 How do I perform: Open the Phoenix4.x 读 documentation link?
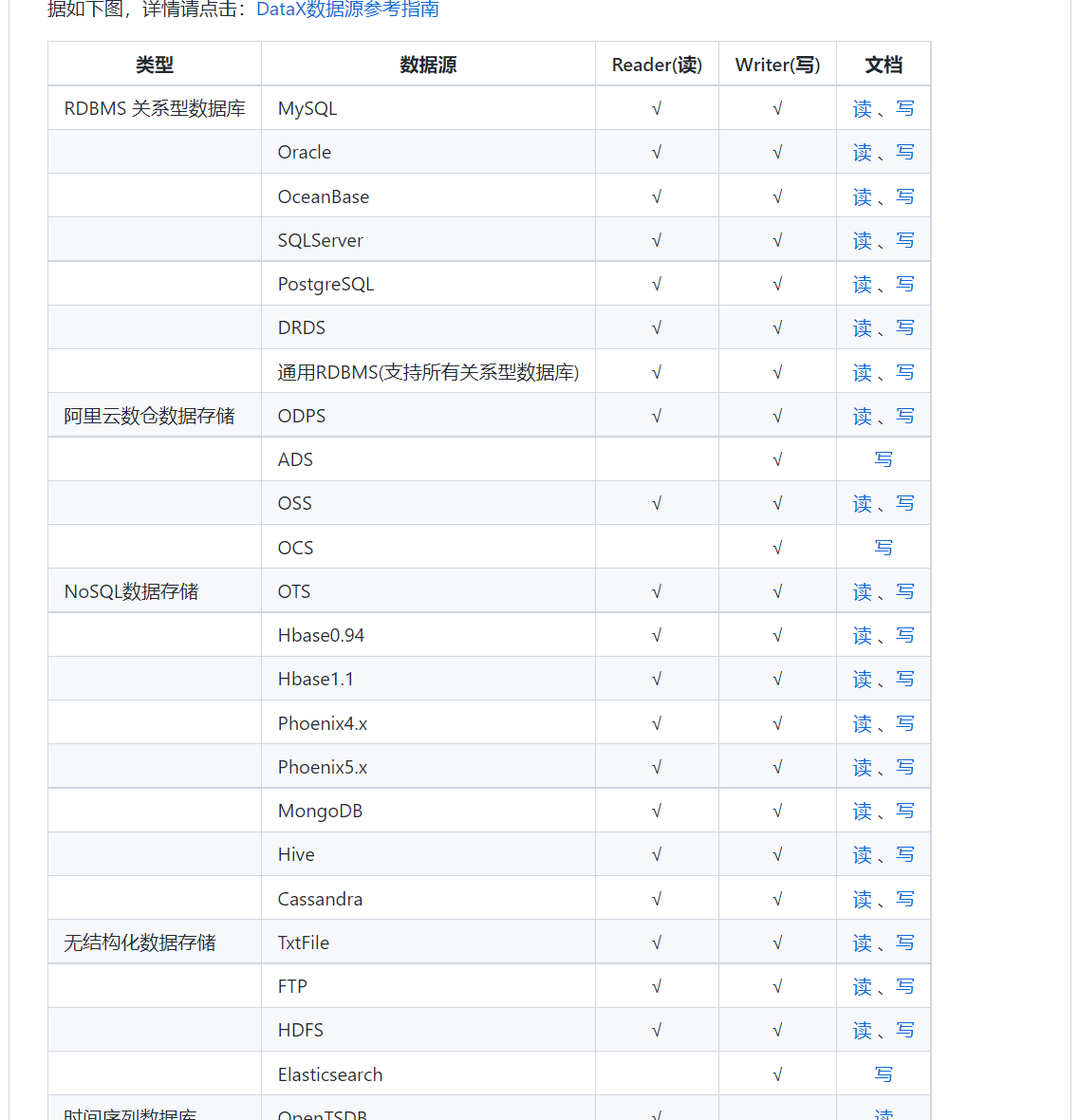tap(863, 723)
